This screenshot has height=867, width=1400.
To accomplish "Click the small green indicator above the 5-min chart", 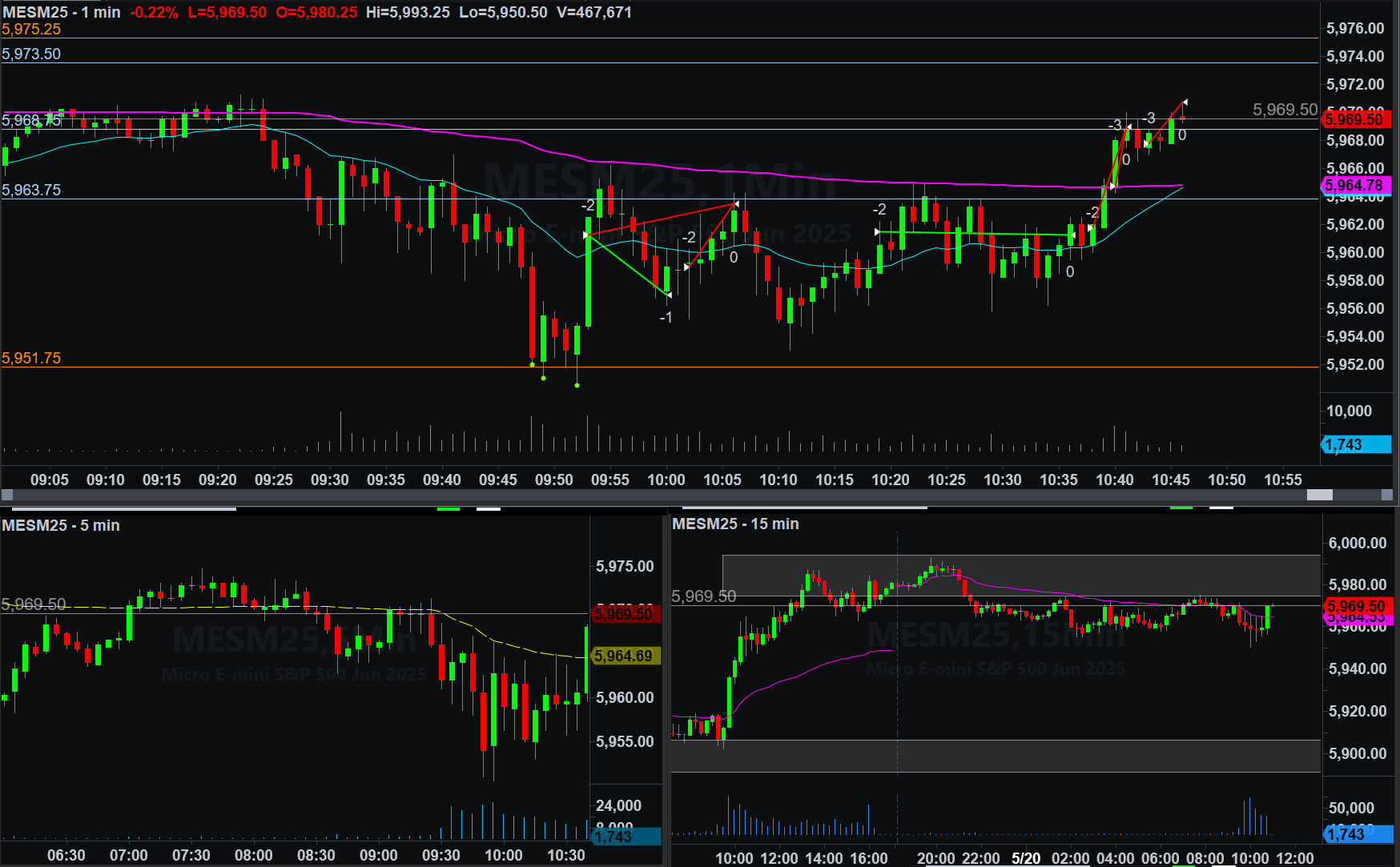I will [449, 508].
